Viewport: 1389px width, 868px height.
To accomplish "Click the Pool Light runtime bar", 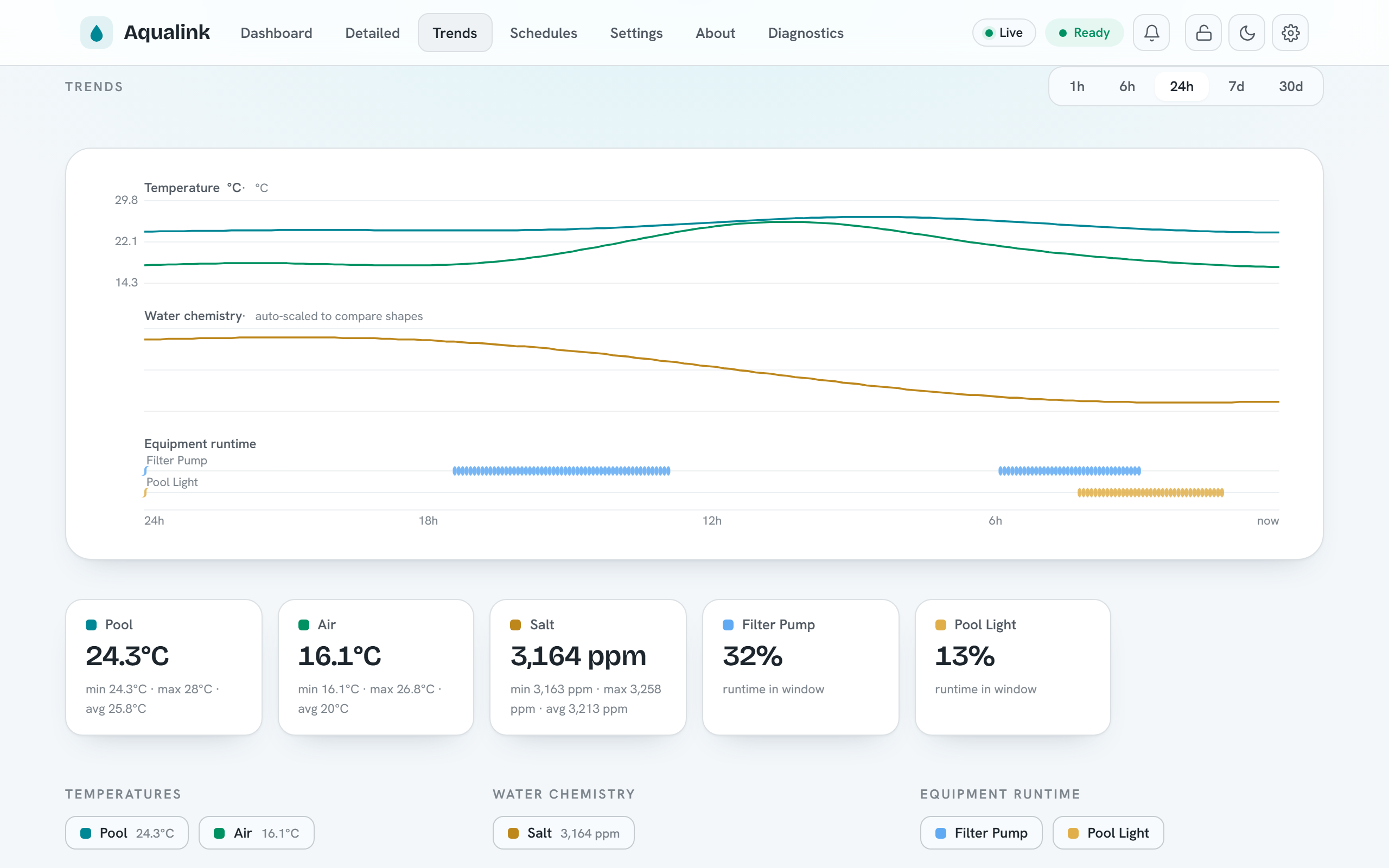I will (1151, 493).
